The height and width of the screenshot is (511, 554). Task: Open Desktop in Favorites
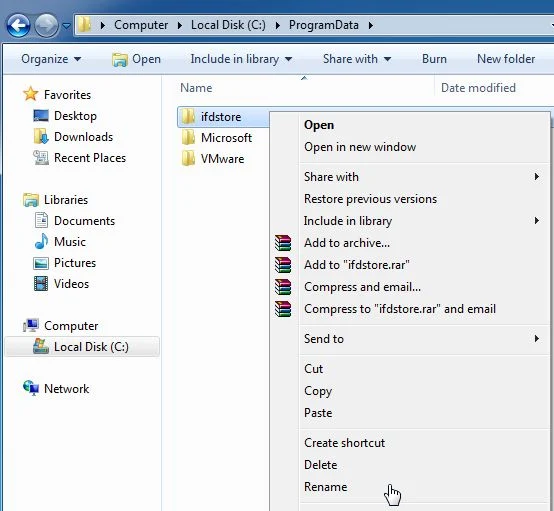[75, 116]
